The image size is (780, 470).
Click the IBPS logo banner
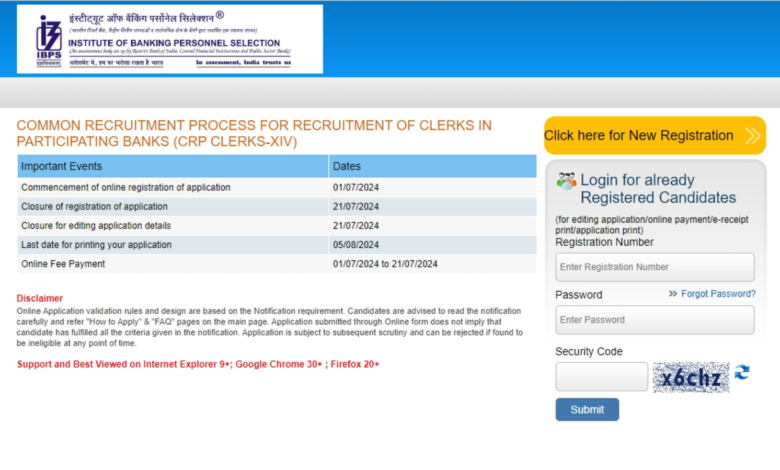coord(170,39)
